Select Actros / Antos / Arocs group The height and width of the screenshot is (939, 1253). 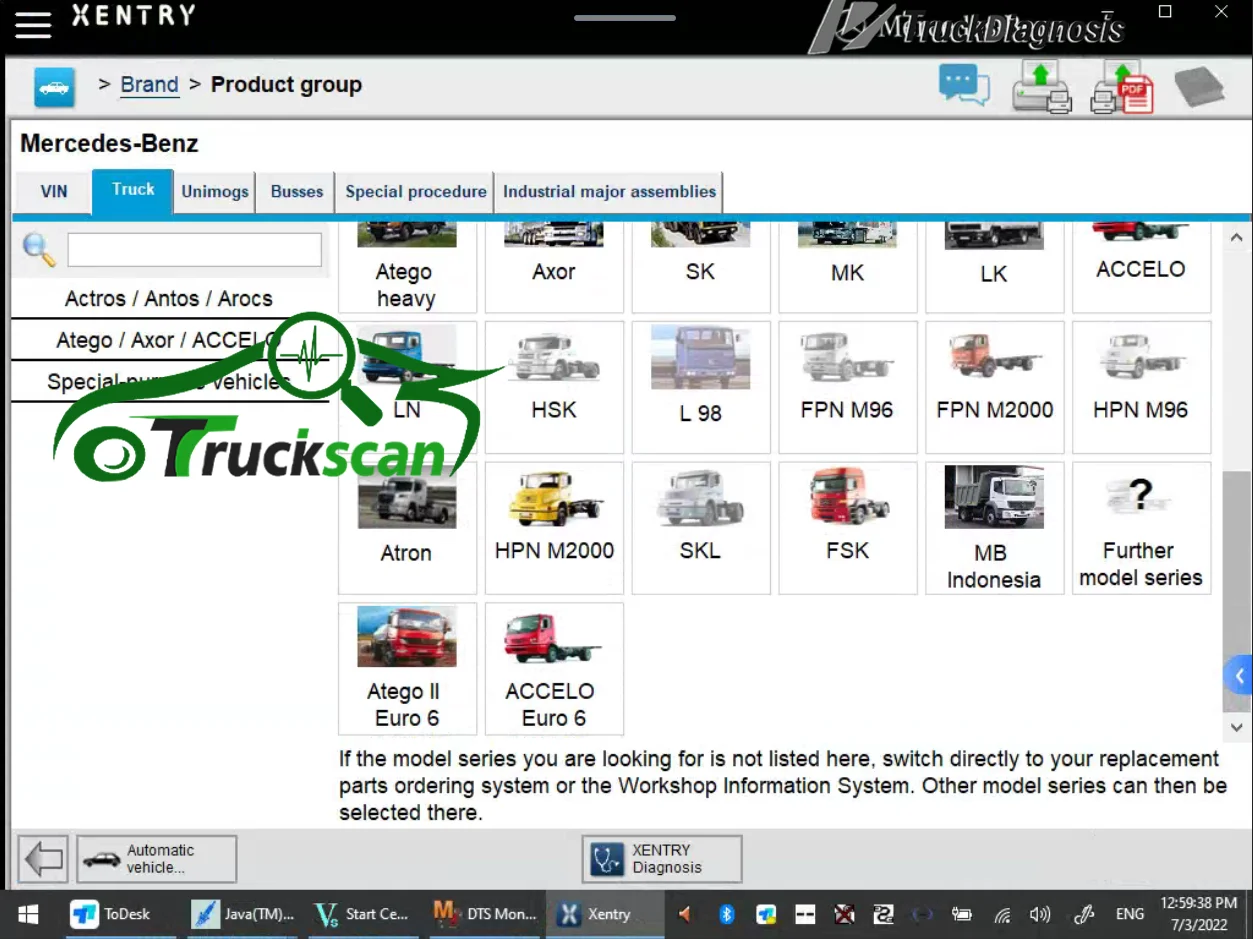pos(169,299)
